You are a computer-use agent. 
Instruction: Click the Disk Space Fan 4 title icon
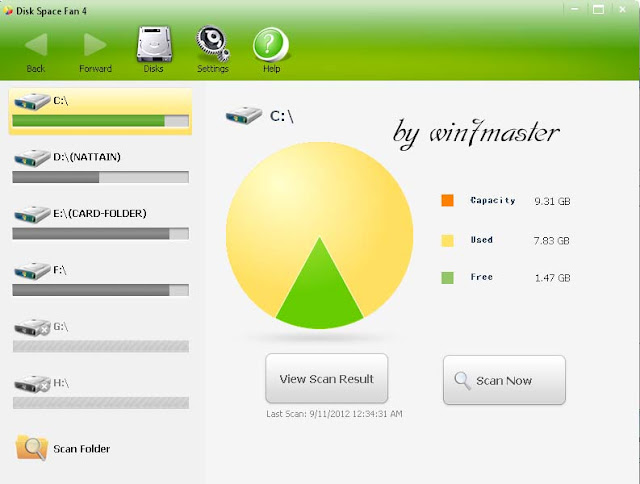point(8,11)
